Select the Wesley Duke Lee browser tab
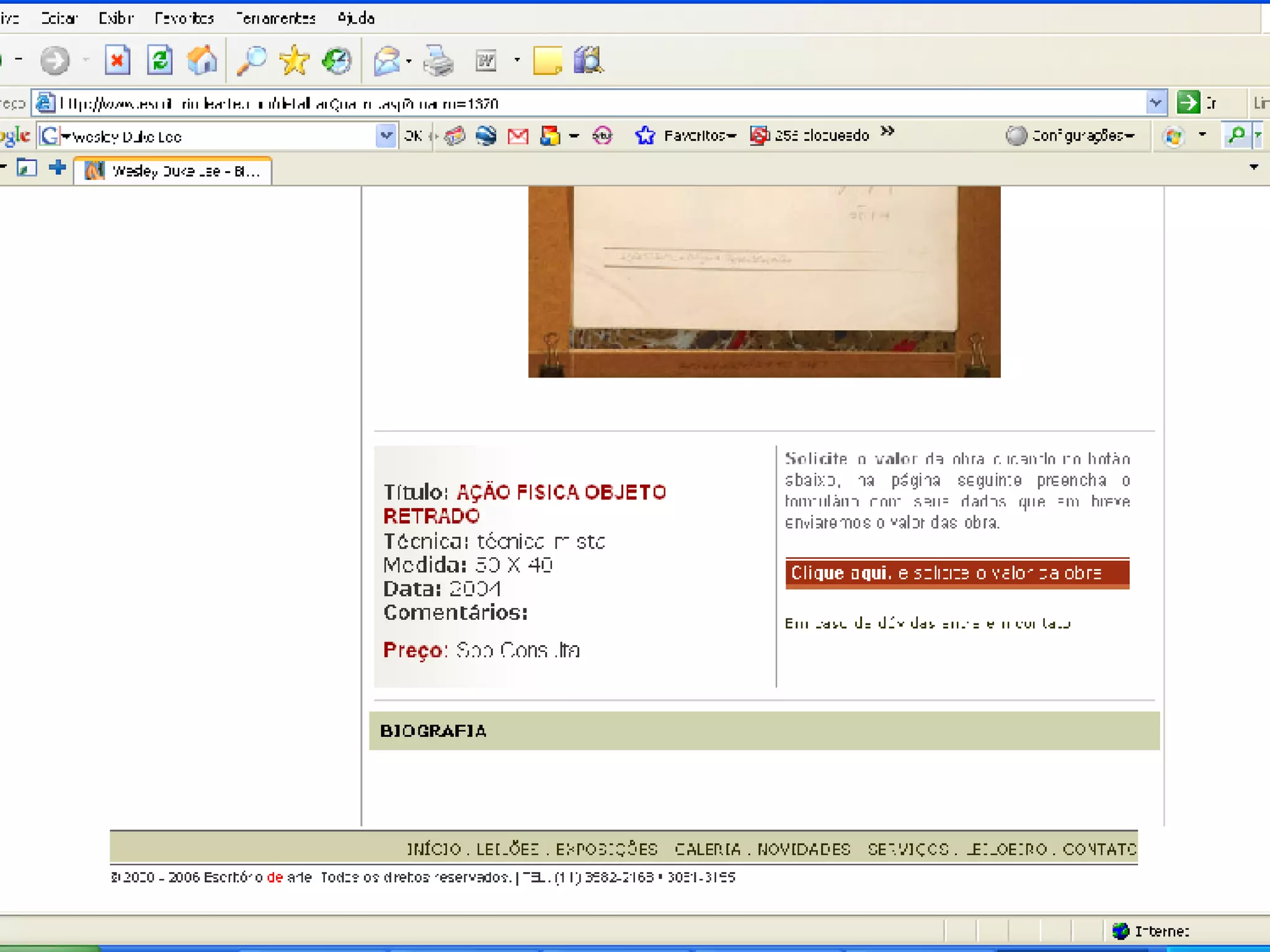This screenshot has height=952, width=1270. 174,171
